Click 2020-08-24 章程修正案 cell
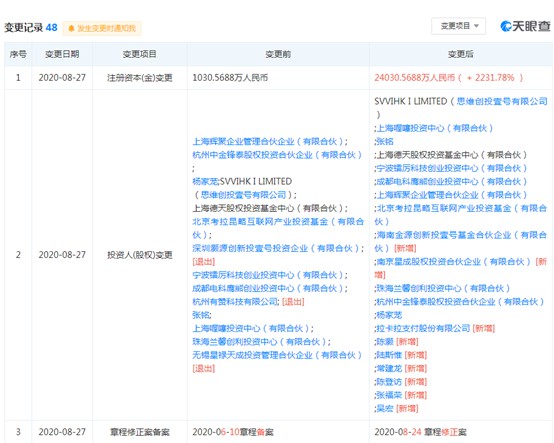Viewport: 554px width, 443px height. point(420,432)
